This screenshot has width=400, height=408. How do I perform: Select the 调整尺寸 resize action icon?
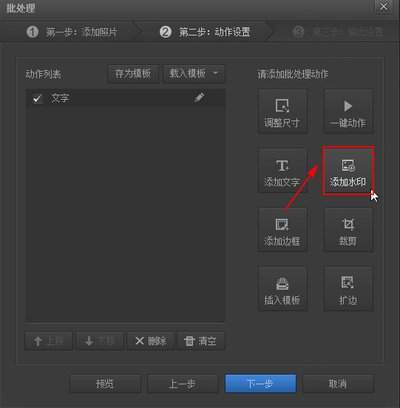[x=282, y=106]
